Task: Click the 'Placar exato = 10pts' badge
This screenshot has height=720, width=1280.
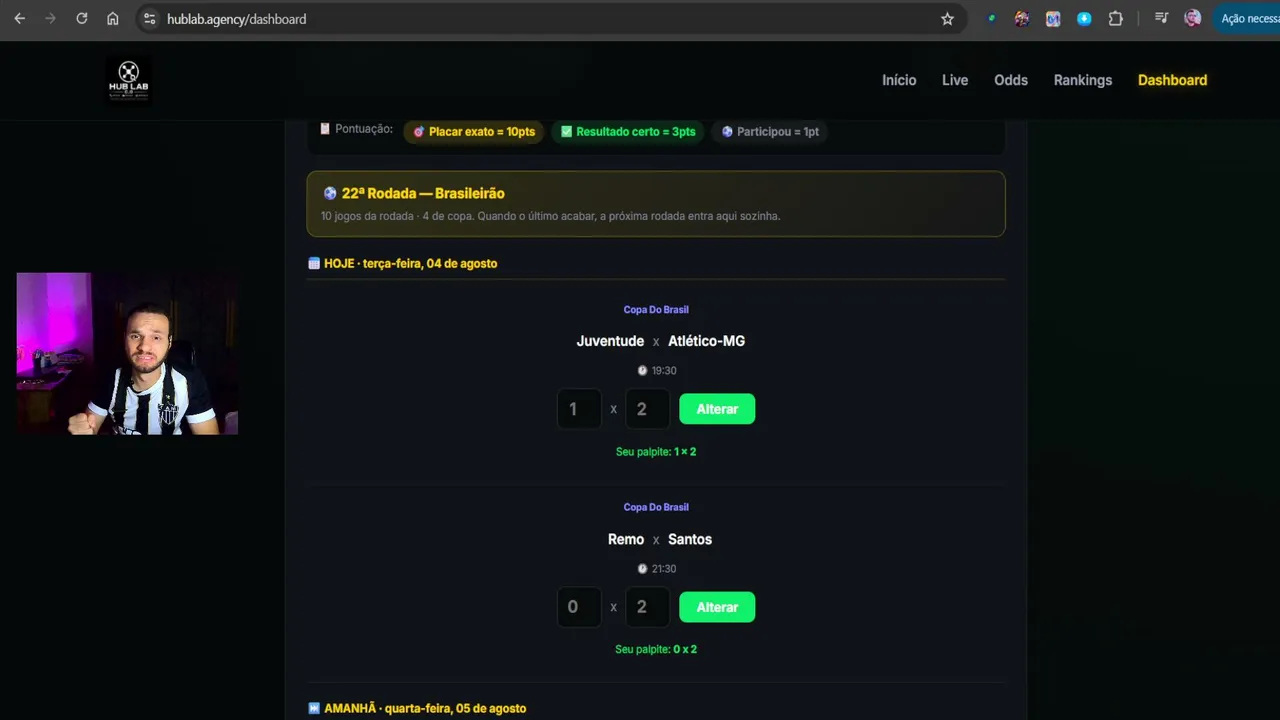Action: pos(474,132)
